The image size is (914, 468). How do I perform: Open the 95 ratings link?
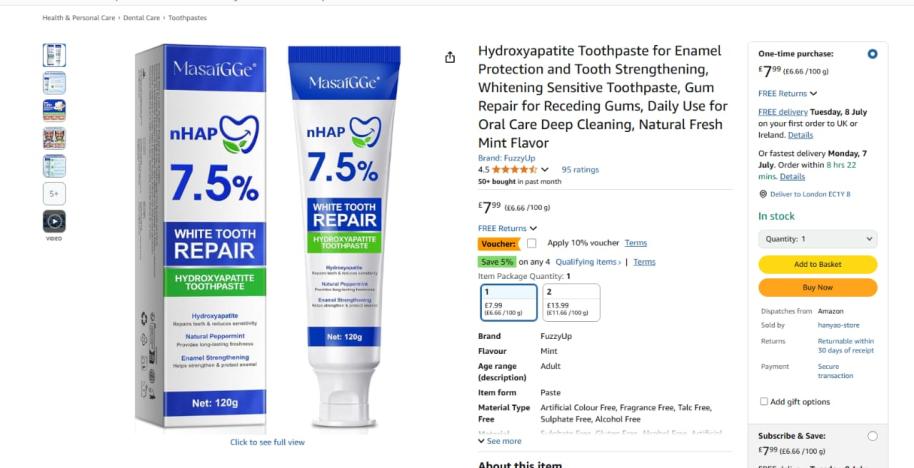coord(580,170)
